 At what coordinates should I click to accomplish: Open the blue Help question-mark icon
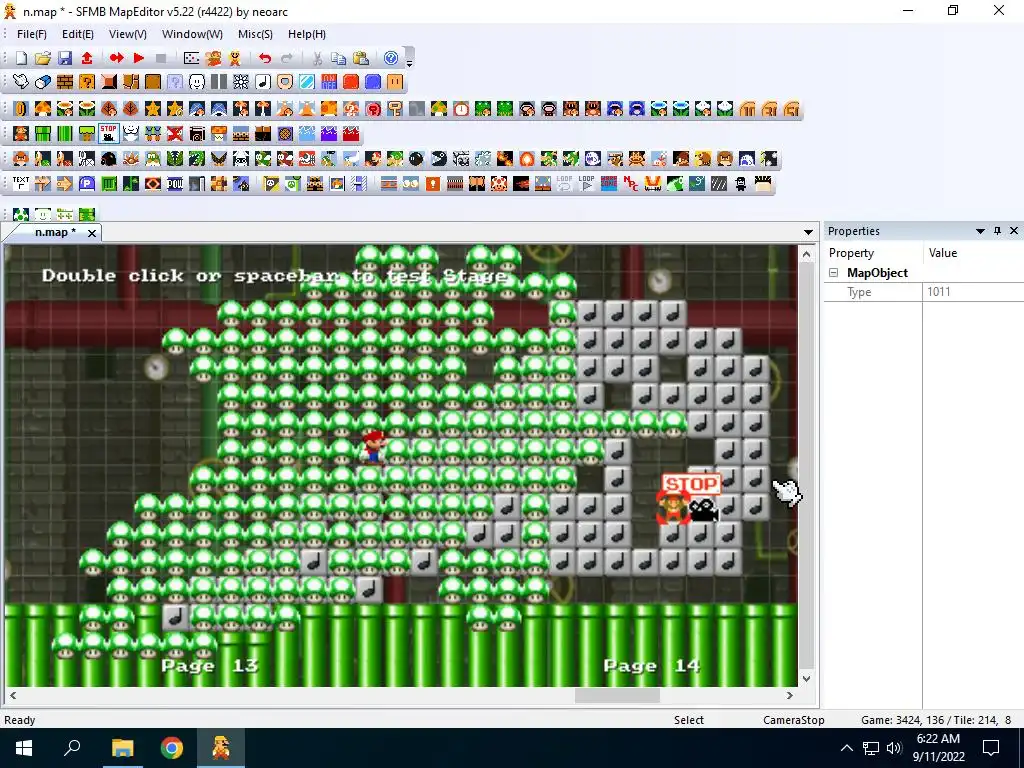tap(391, 58)
